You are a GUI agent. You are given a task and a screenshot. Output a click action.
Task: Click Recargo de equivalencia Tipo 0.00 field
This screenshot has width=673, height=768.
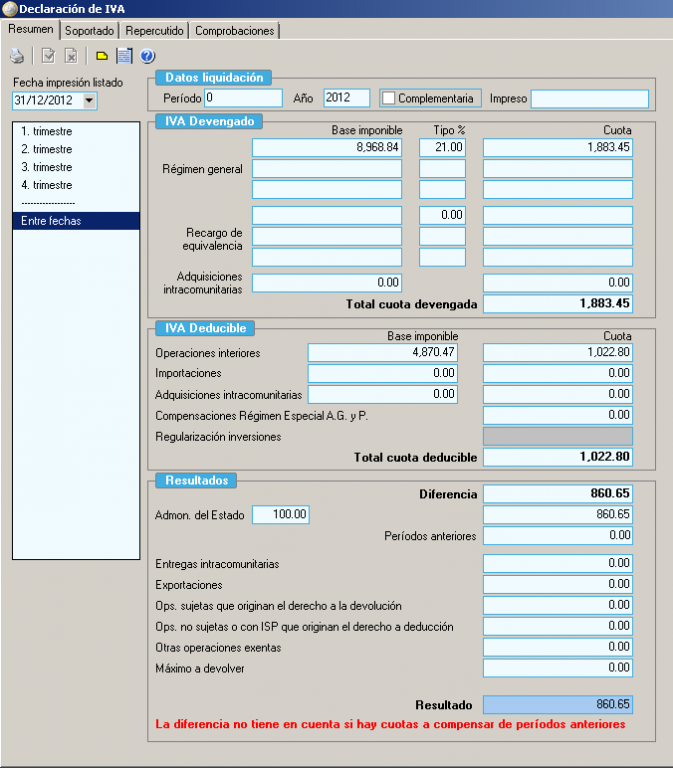442,215
